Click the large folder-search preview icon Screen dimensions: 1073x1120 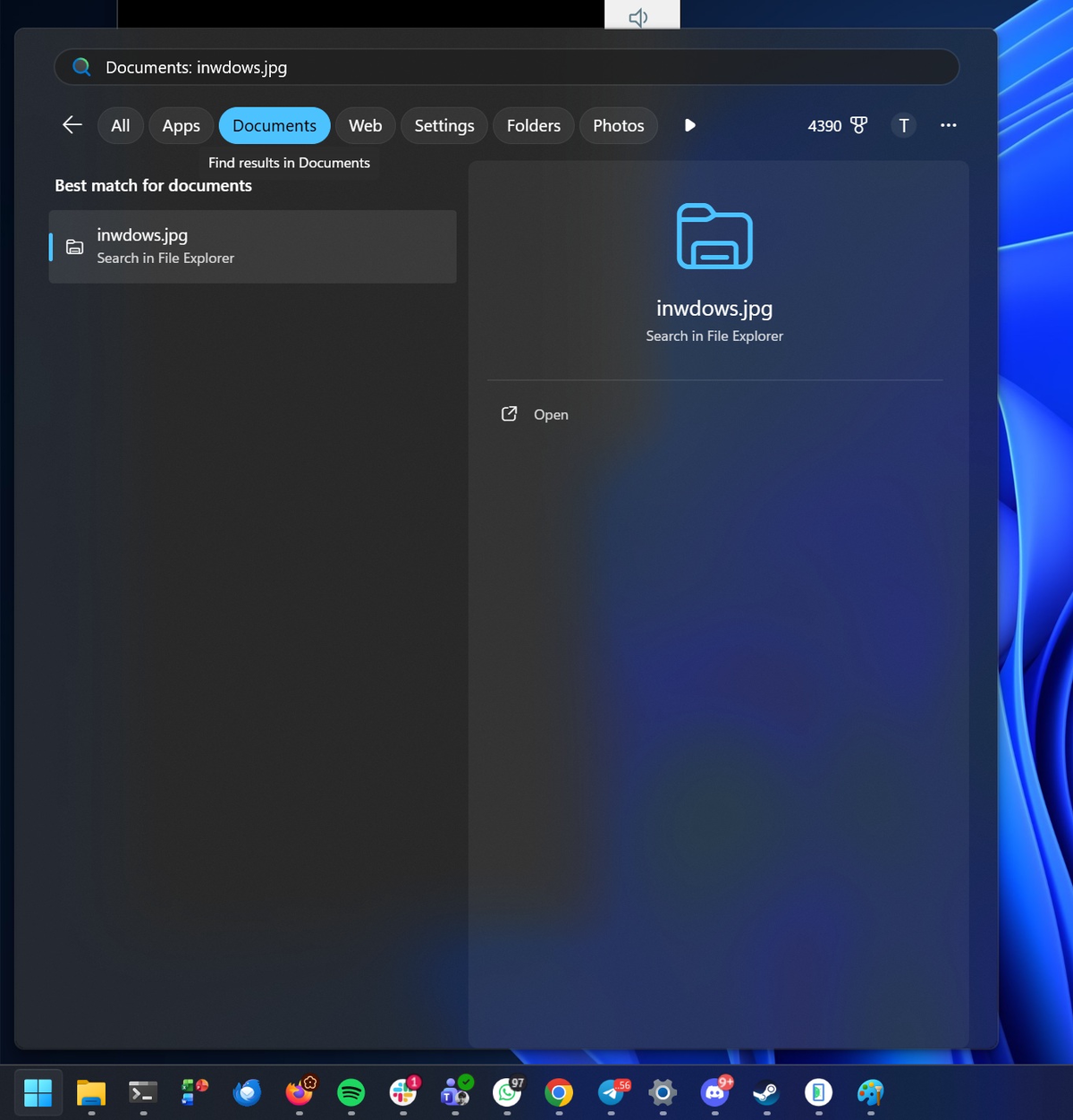(x=714, y=237)
